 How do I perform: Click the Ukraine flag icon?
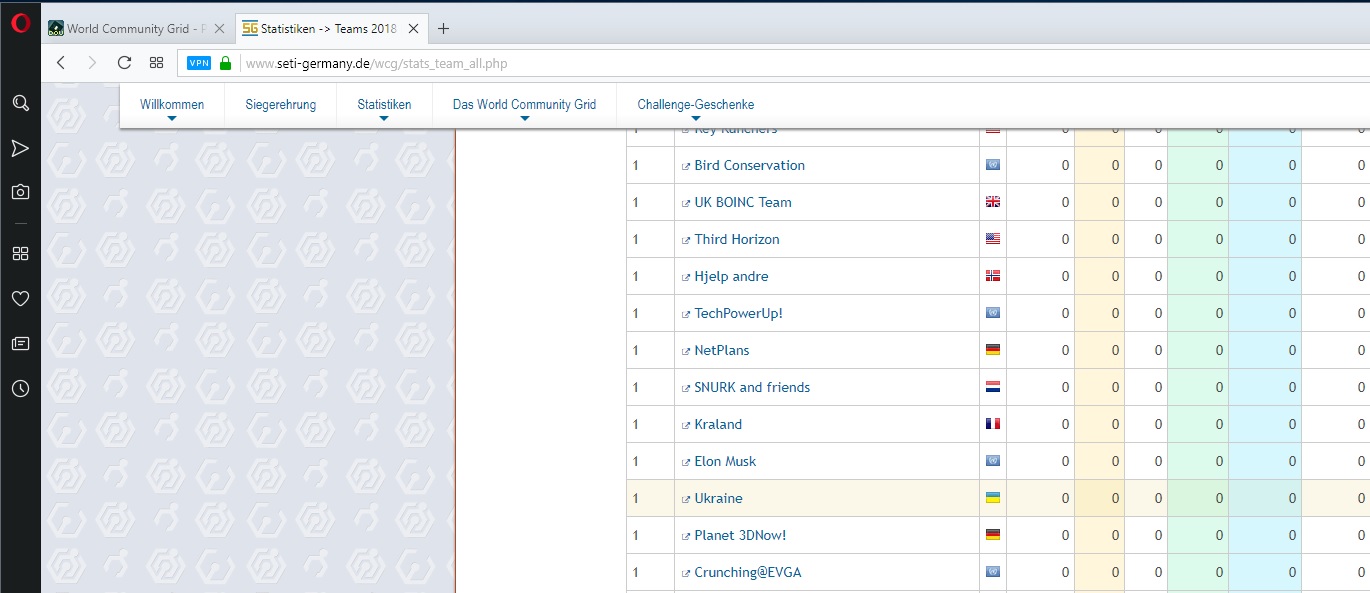pos(993,498)
